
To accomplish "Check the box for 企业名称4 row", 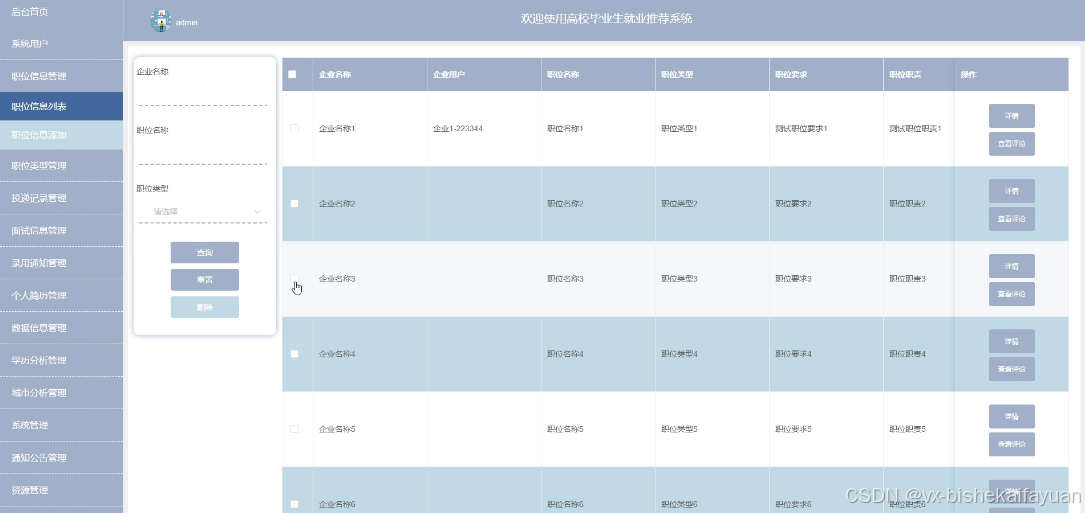I will click(x=294, y=354).
